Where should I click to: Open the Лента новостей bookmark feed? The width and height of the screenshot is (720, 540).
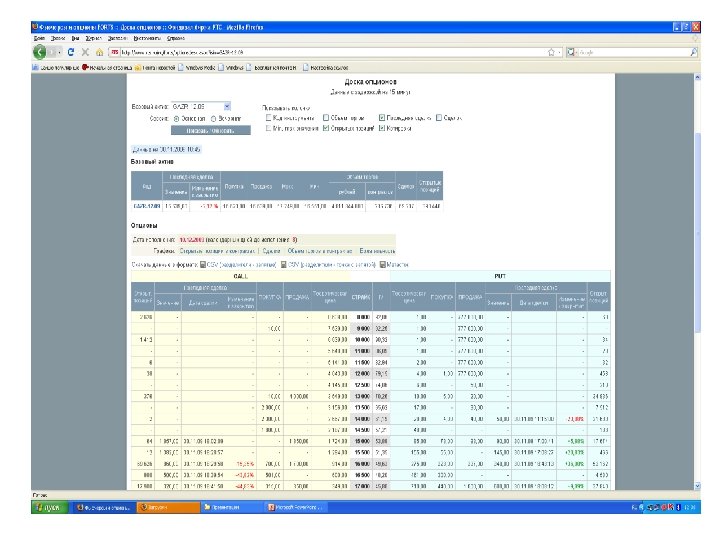pos(155,68)
